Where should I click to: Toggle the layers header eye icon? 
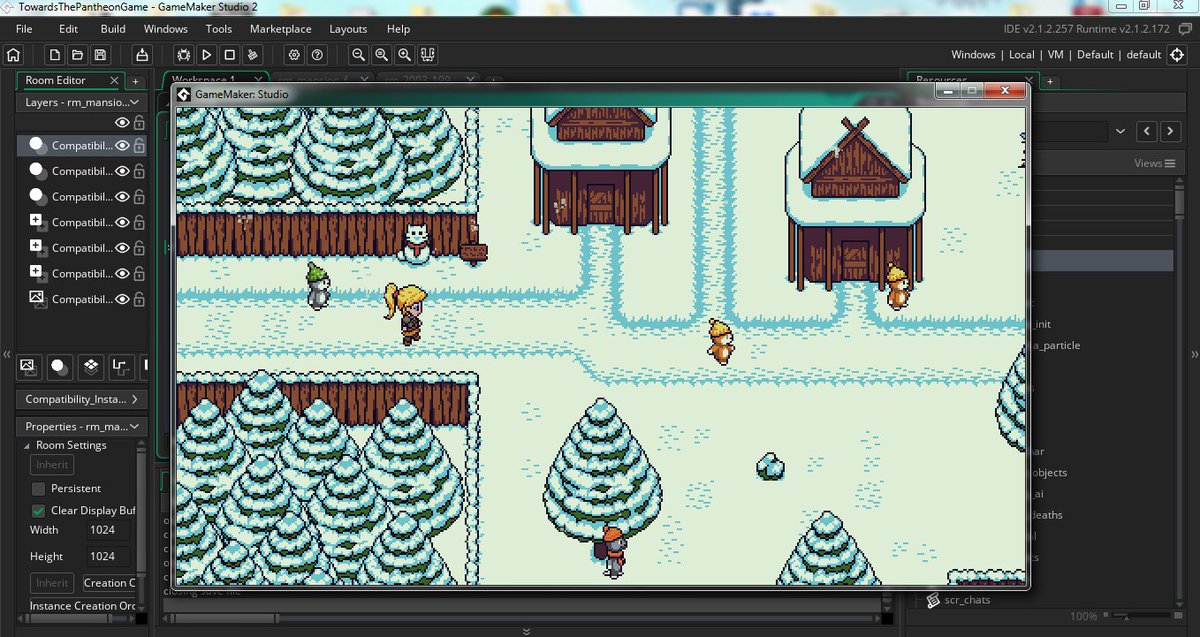pyautogui.click(x=123, y=122)
